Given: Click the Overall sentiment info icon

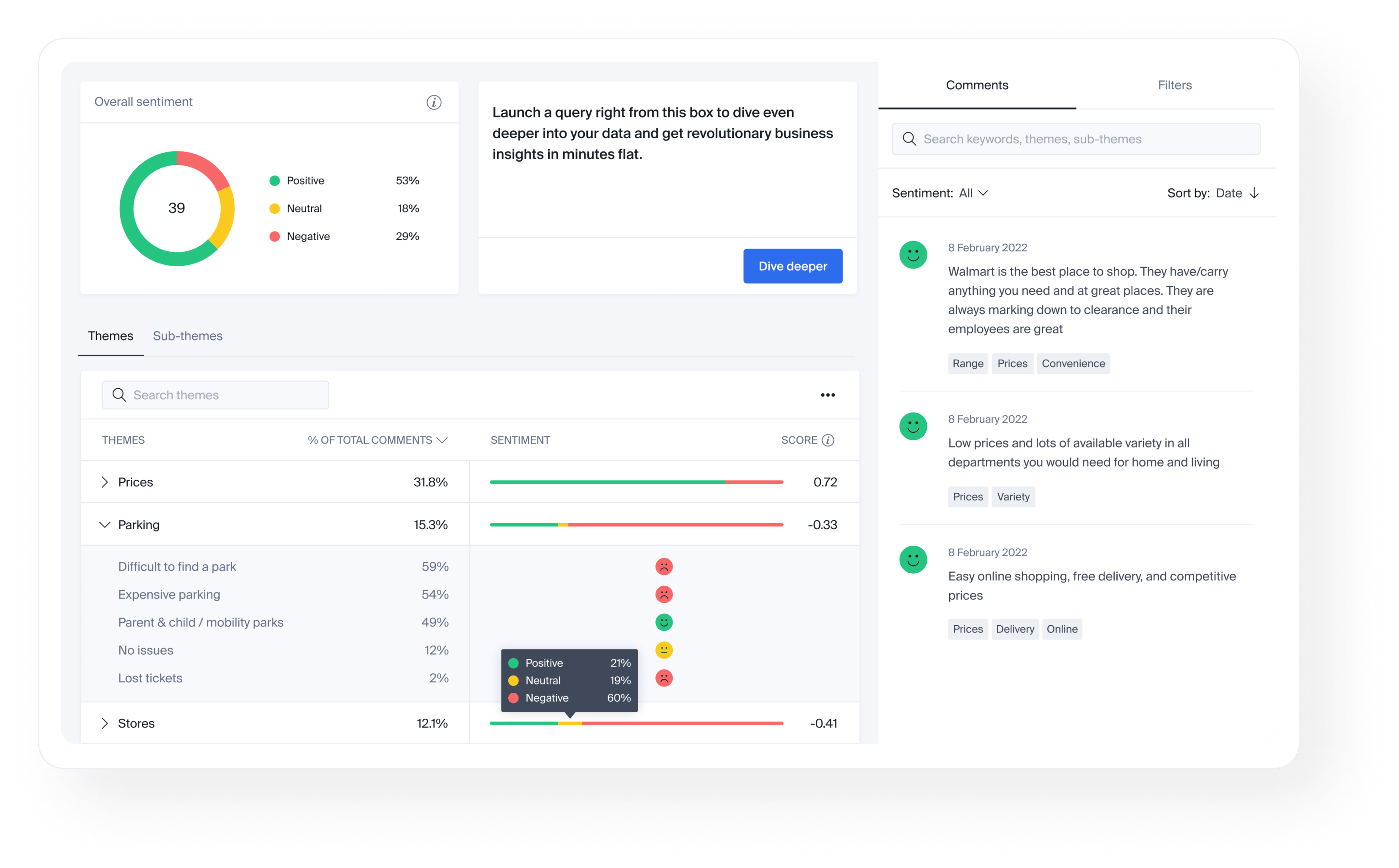Looking at the screenshot, I should click(x=434, y=102).
